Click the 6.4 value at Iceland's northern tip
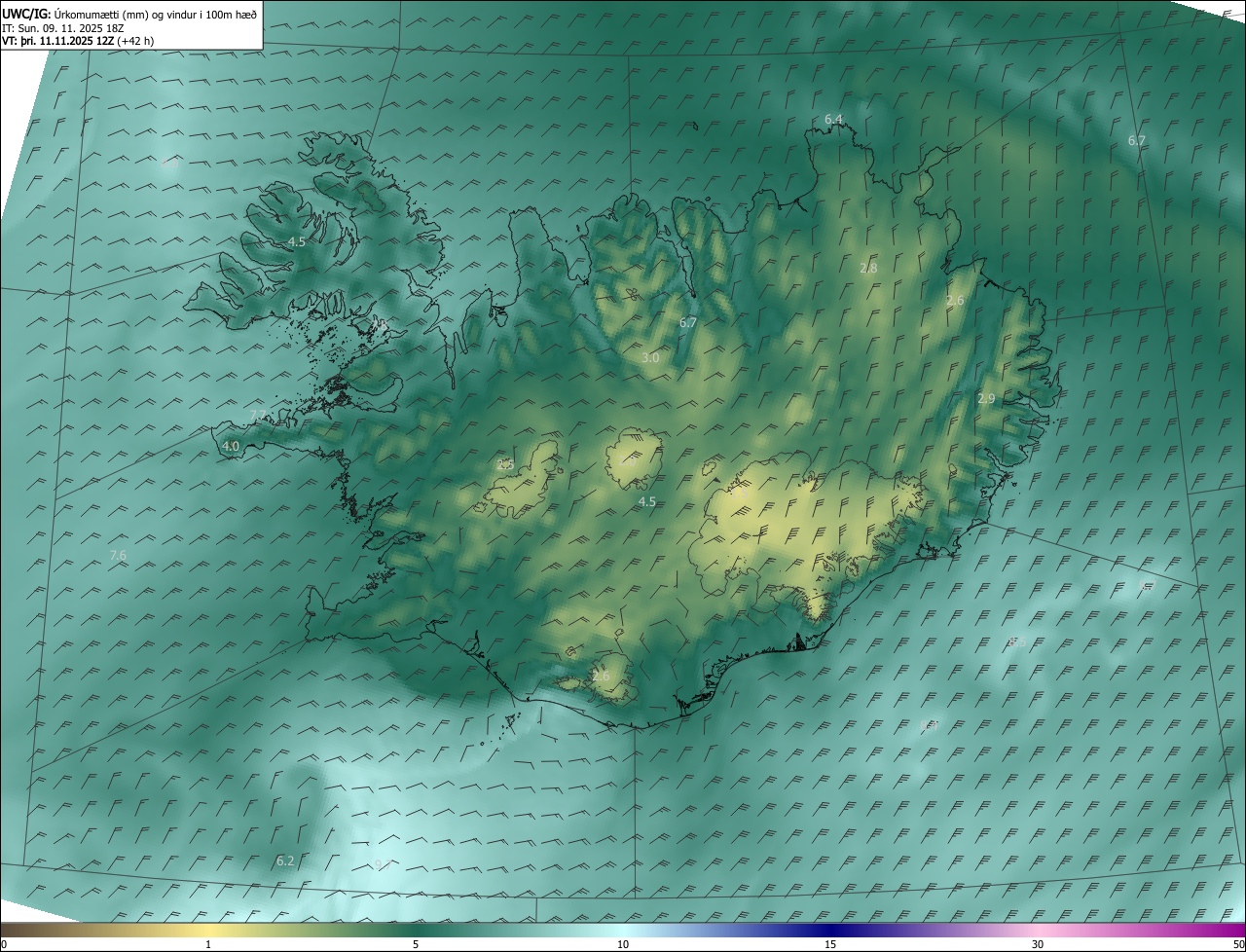 pyautogui.click(x=833, y=119)
